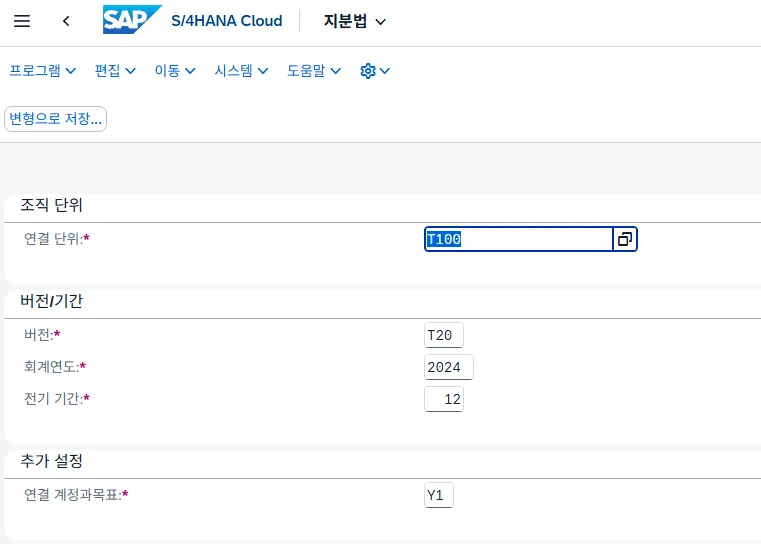Screen dimensions: 761x544
Task: Click the 변형으로 저장... button
Action: pos(56,119)
